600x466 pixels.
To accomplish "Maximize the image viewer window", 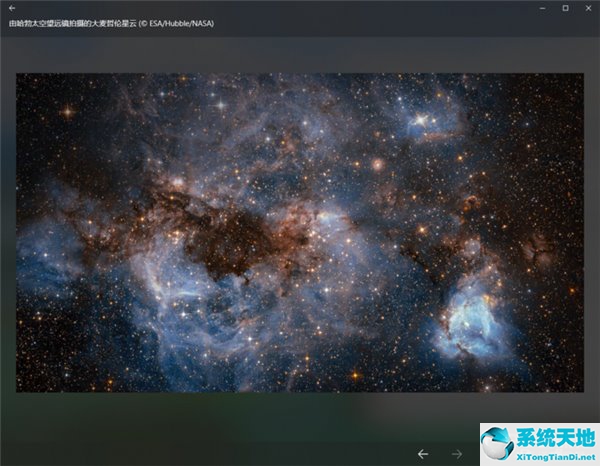I will [x=565, y=8].
